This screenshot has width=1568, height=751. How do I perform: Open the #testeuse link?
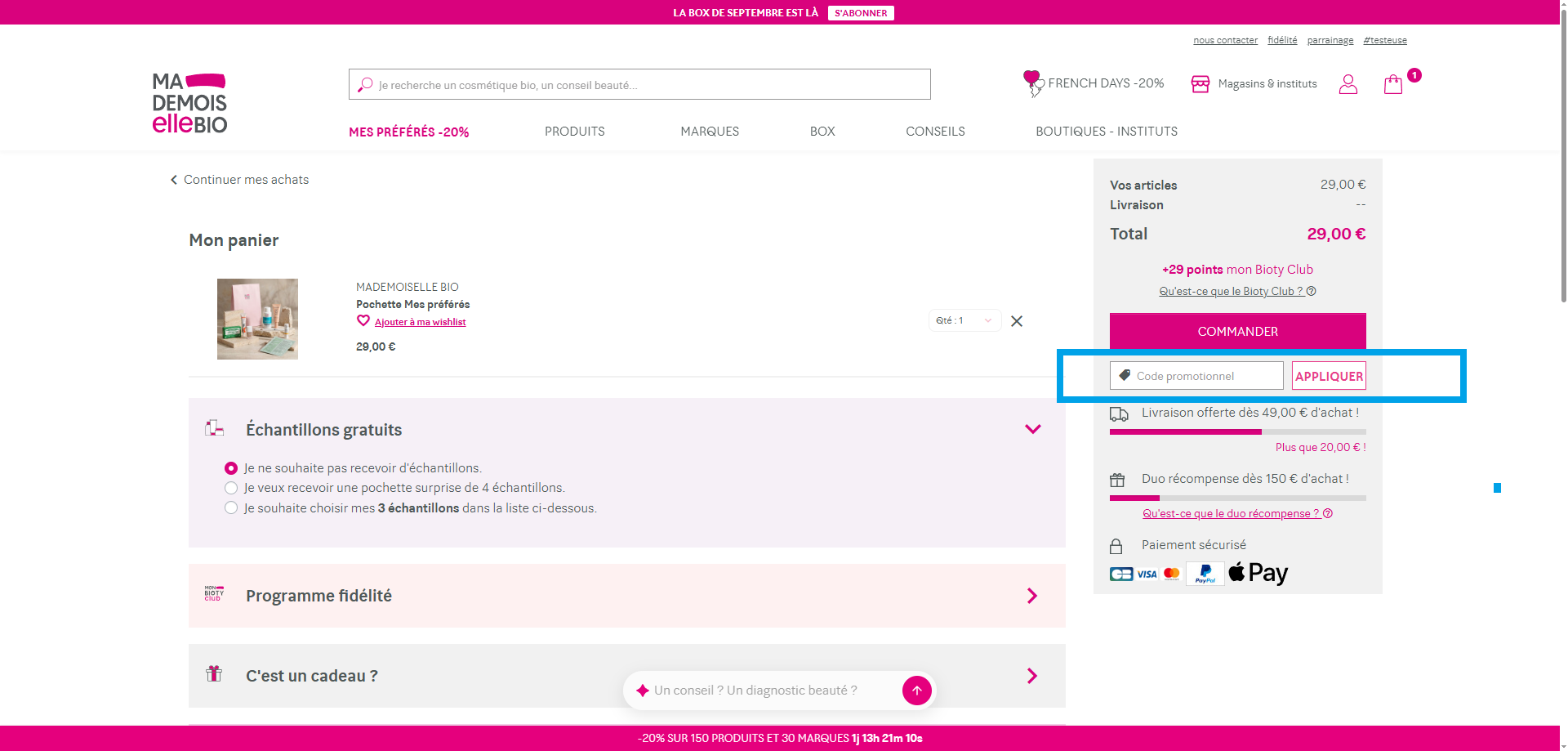click(1385, 40)
